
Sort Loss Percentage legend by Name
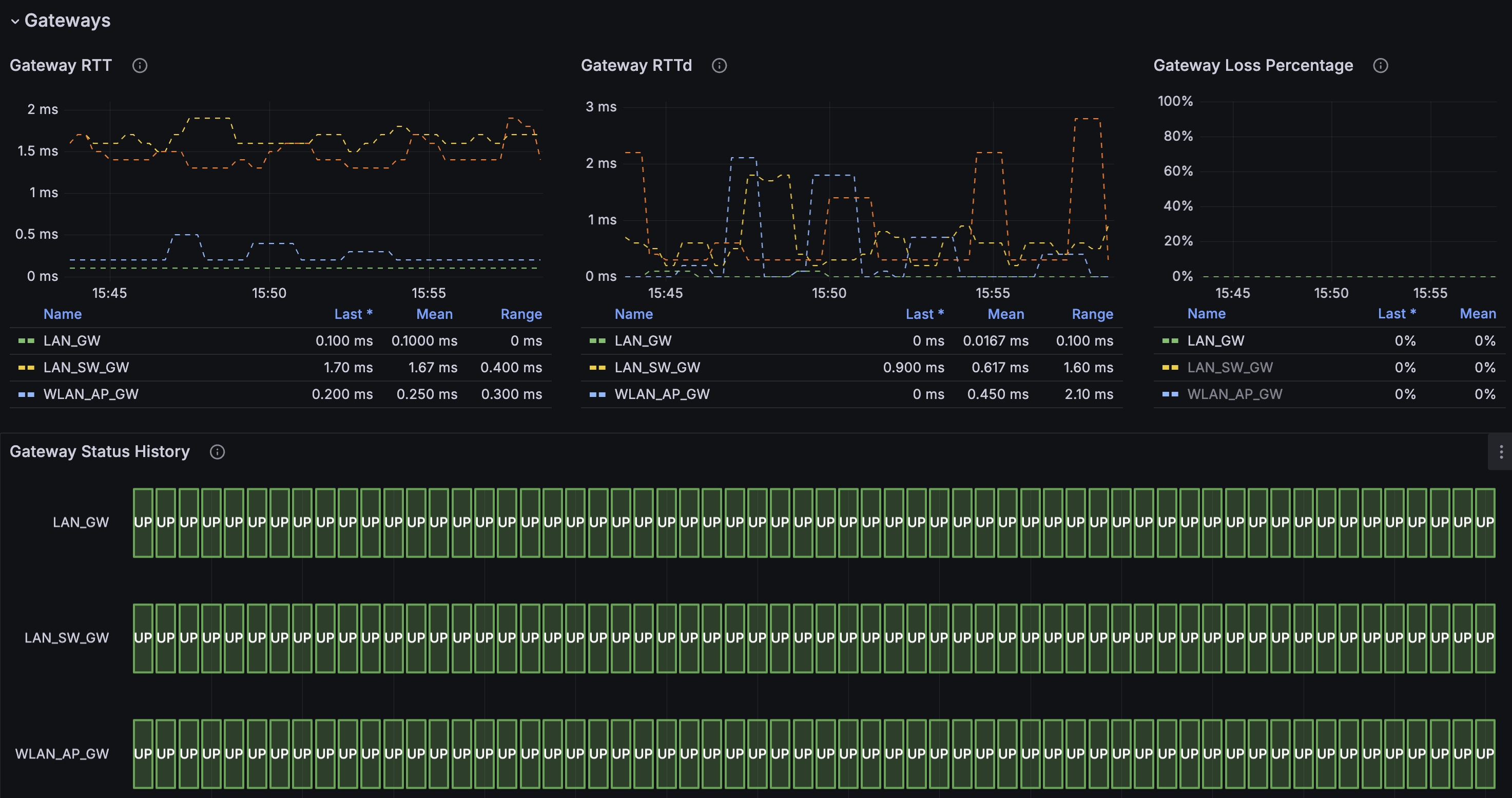point(1206,314)
